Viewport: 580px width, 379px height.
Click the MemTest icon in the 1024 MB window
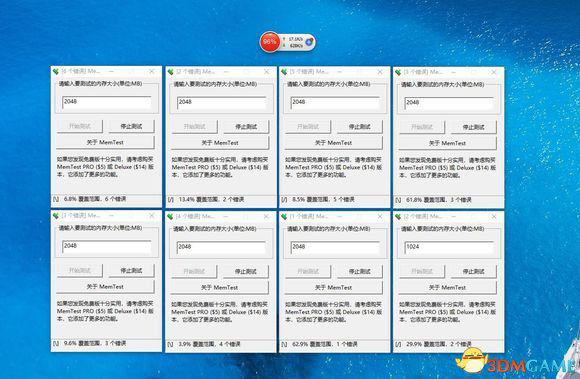pyautogui.click(x=398, y=217)
